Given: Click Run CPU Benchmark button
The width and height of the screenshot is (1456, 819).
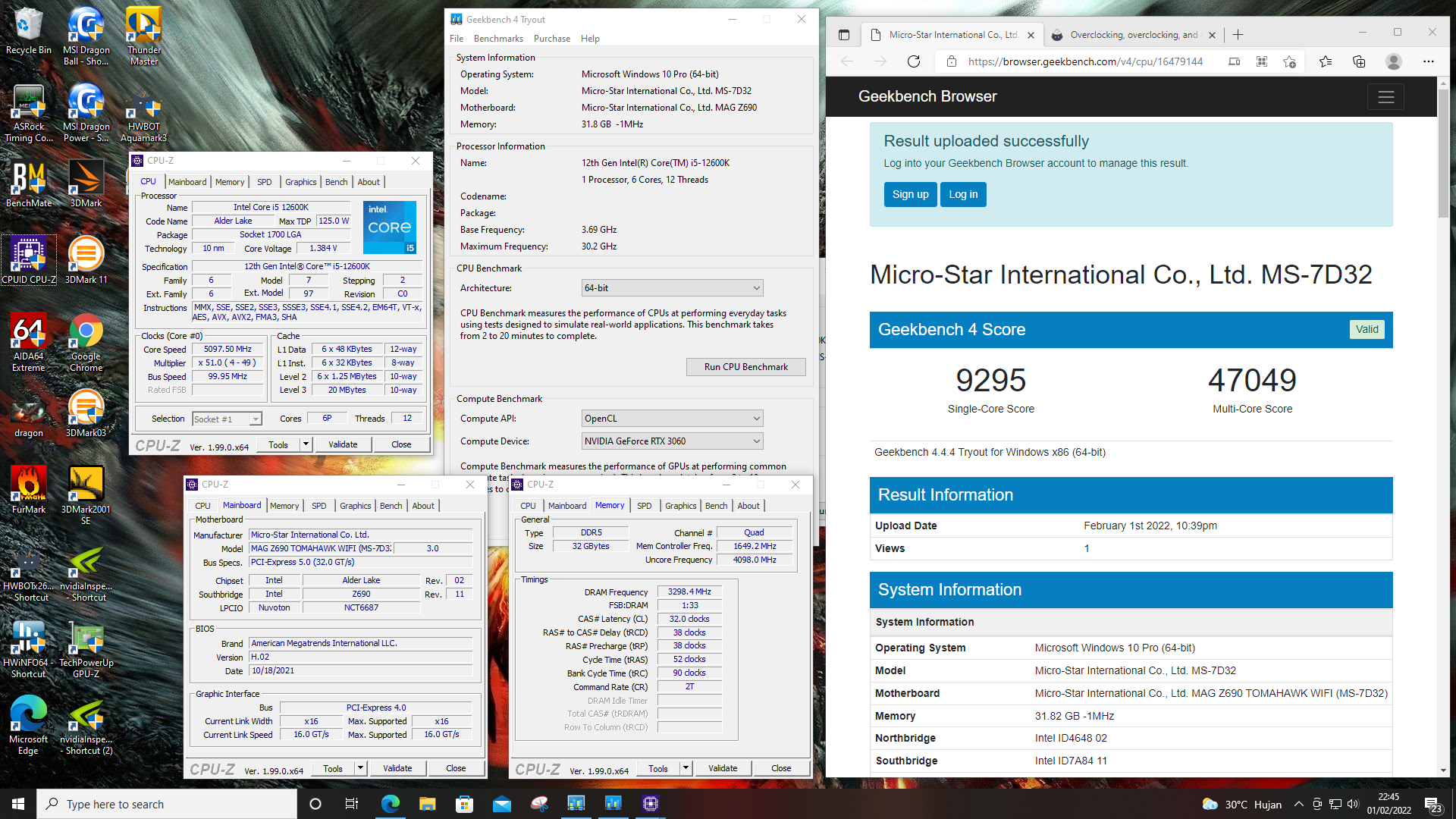Looking at the screenshot, I should point(745,367).
